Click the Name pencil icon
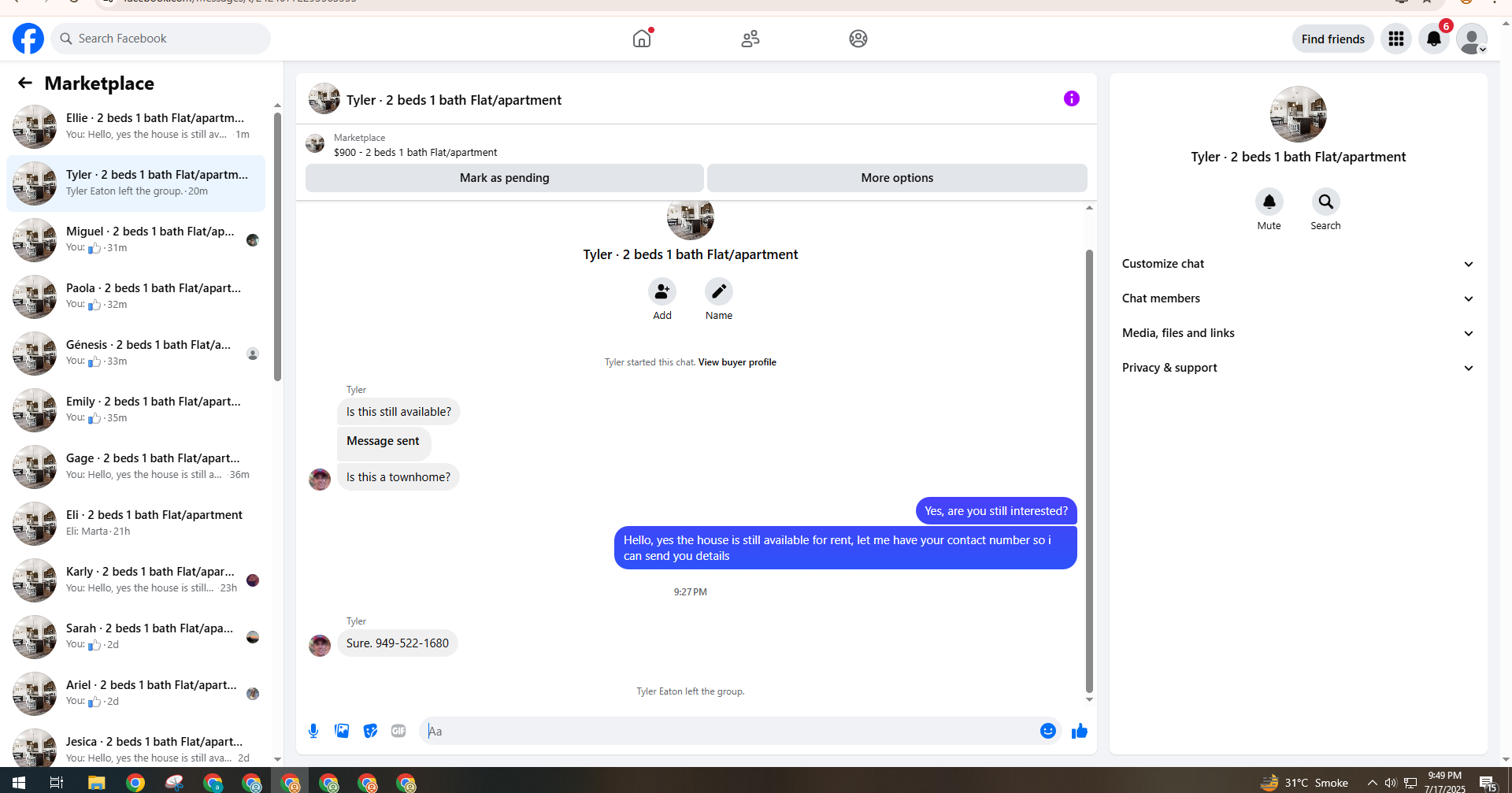 (x=719, y=291)
